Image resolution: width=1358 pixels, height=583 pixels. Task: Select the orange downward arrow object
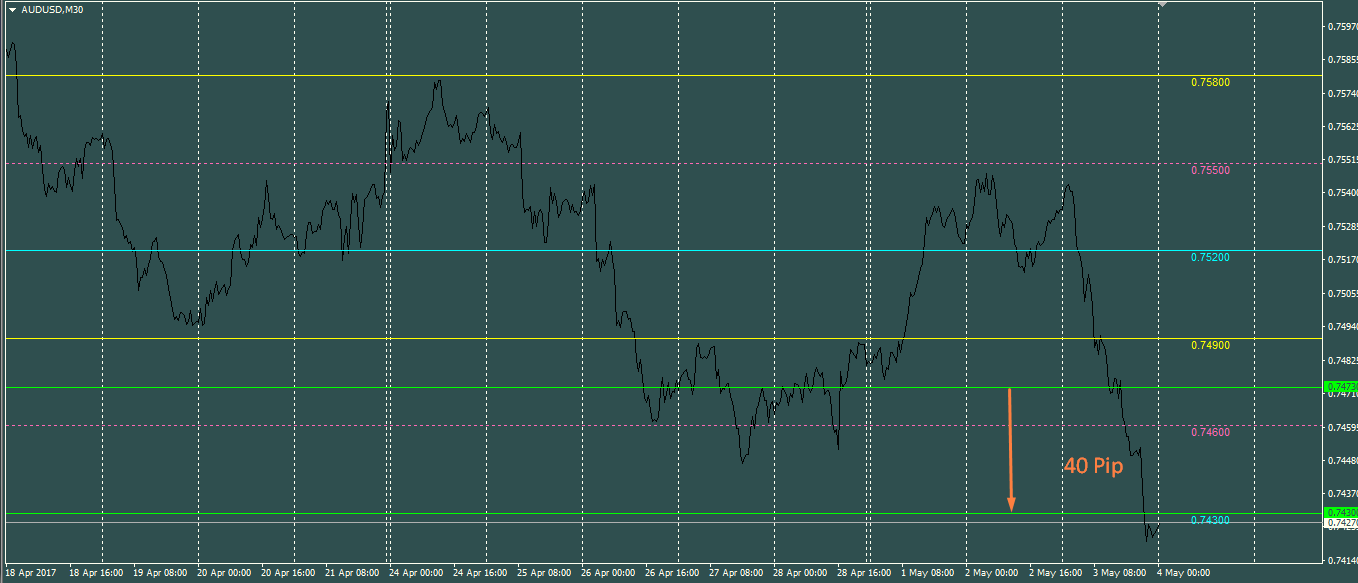1010,450
